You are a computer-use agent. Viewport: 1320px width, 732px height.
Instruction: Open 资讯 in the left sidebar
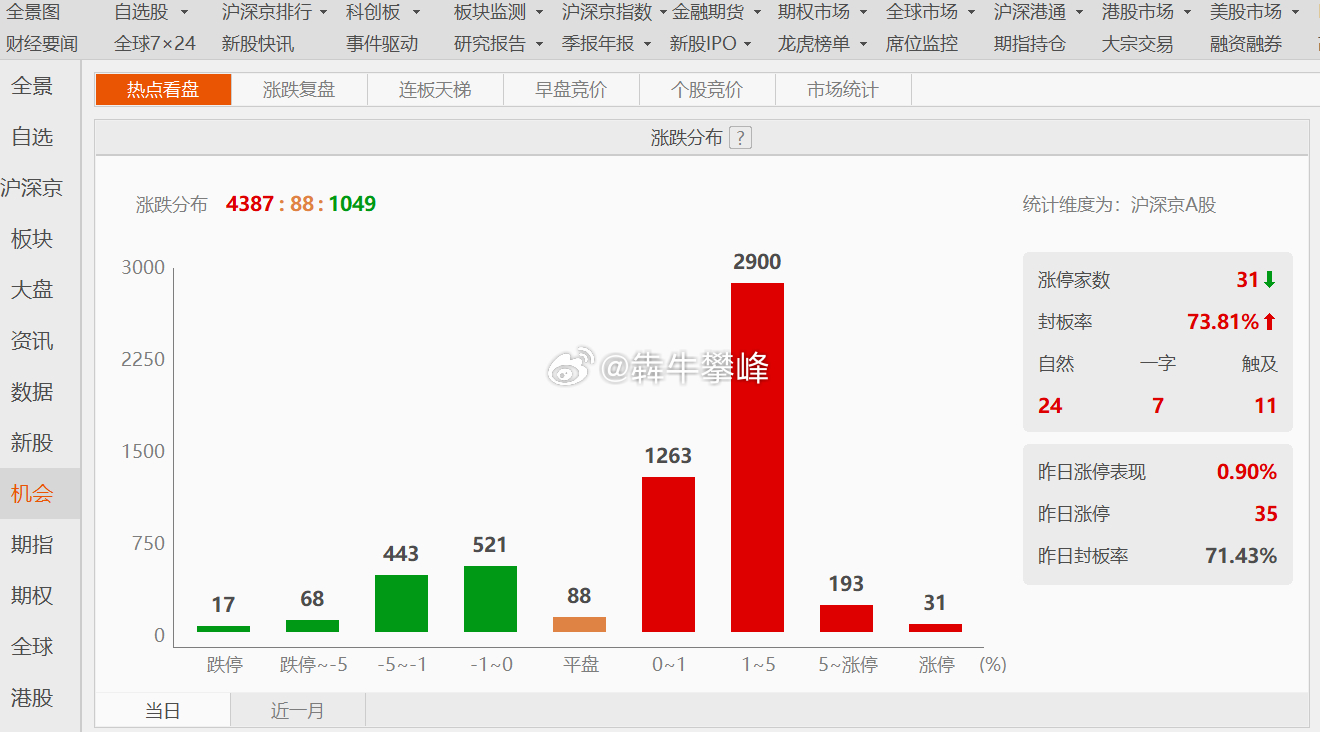coord(40,341)
